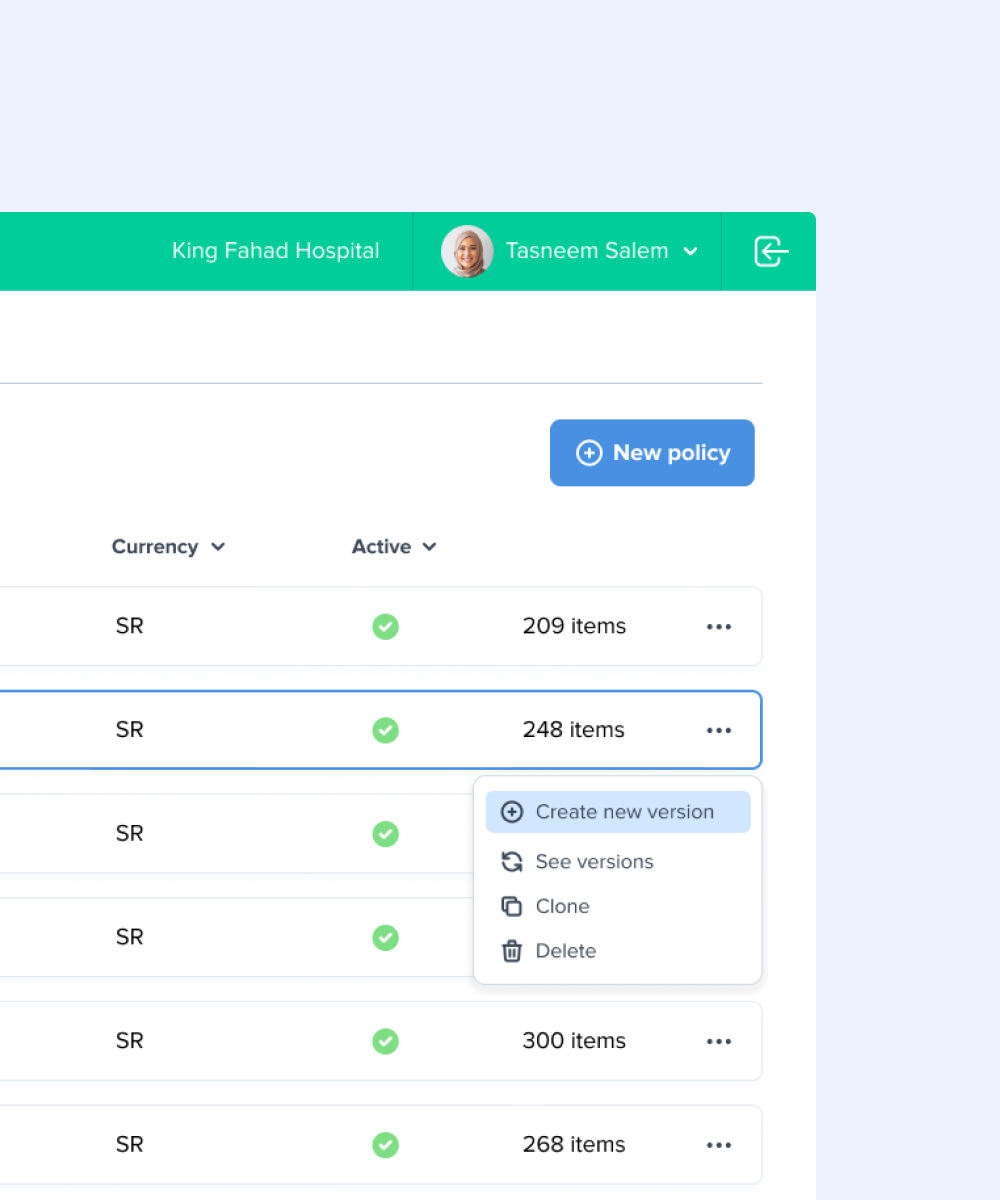Click the plus-circle icon beside Create new version
This screenshot has height=1200, width=1000.
click(x=512, y=812)
